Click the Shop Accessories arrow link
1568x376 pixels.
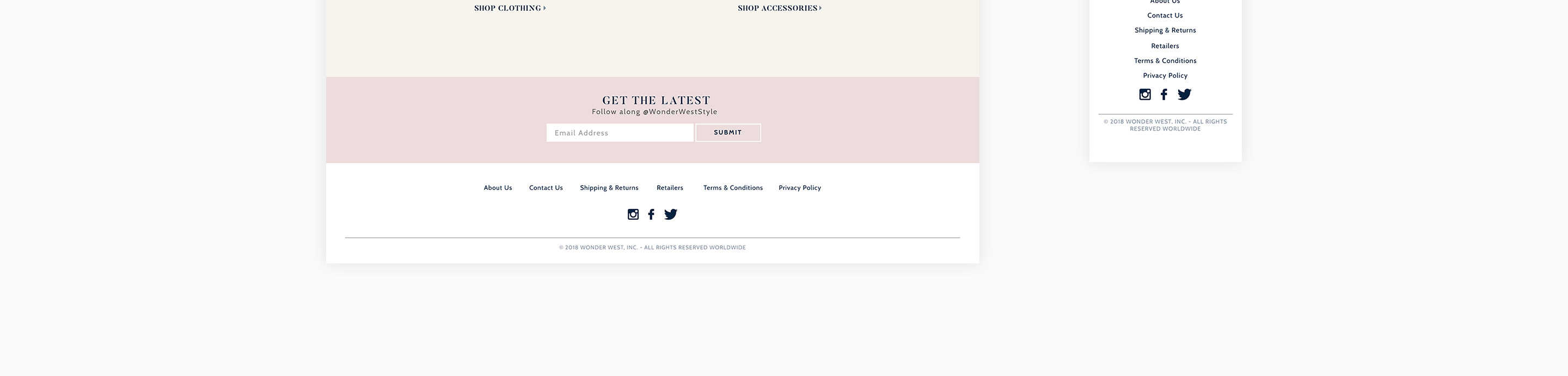click(x=780, y=8)
